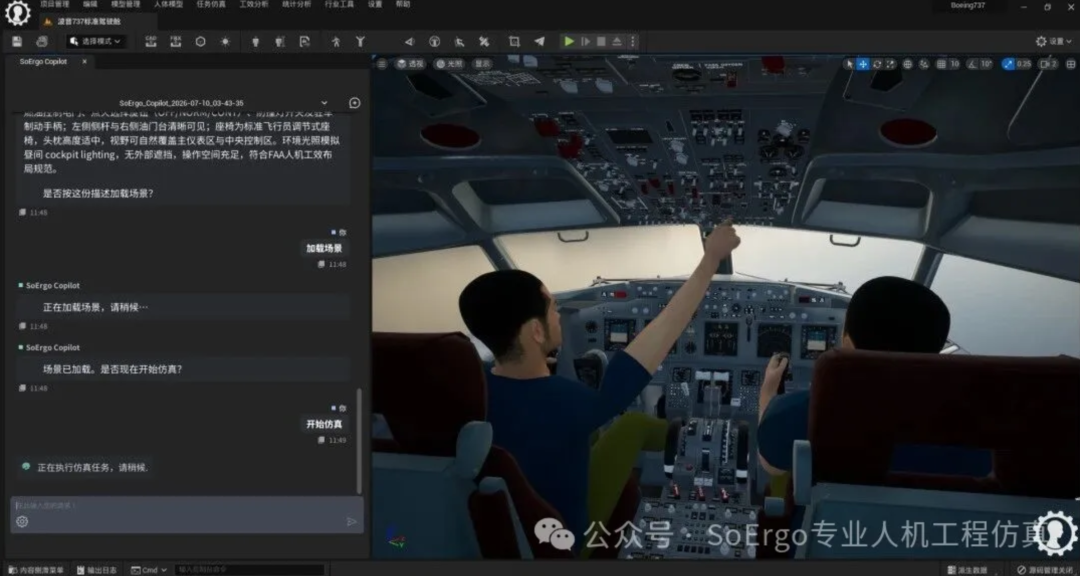
Task: Switch to the SoErgo Copilot tab
Action: pos(43,61)
